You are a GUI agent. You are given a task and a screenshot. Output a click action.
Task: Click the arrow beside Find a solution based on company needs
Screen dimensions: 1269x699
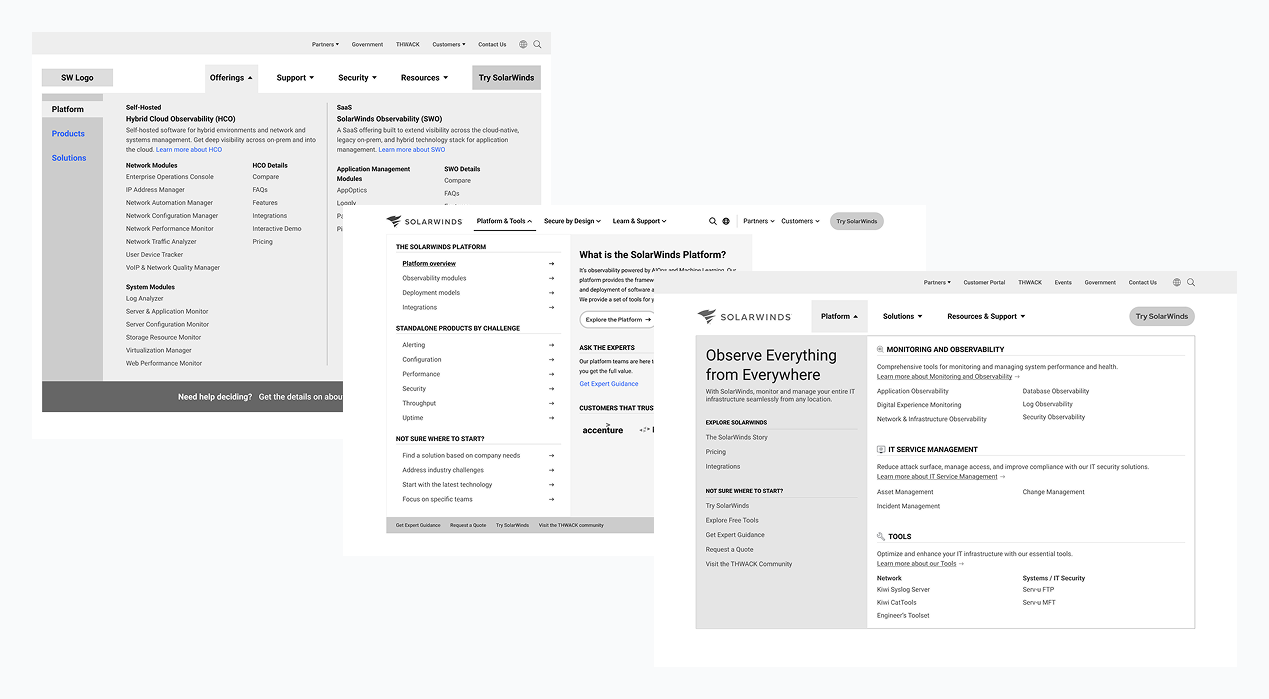click(x=551, y=455)
